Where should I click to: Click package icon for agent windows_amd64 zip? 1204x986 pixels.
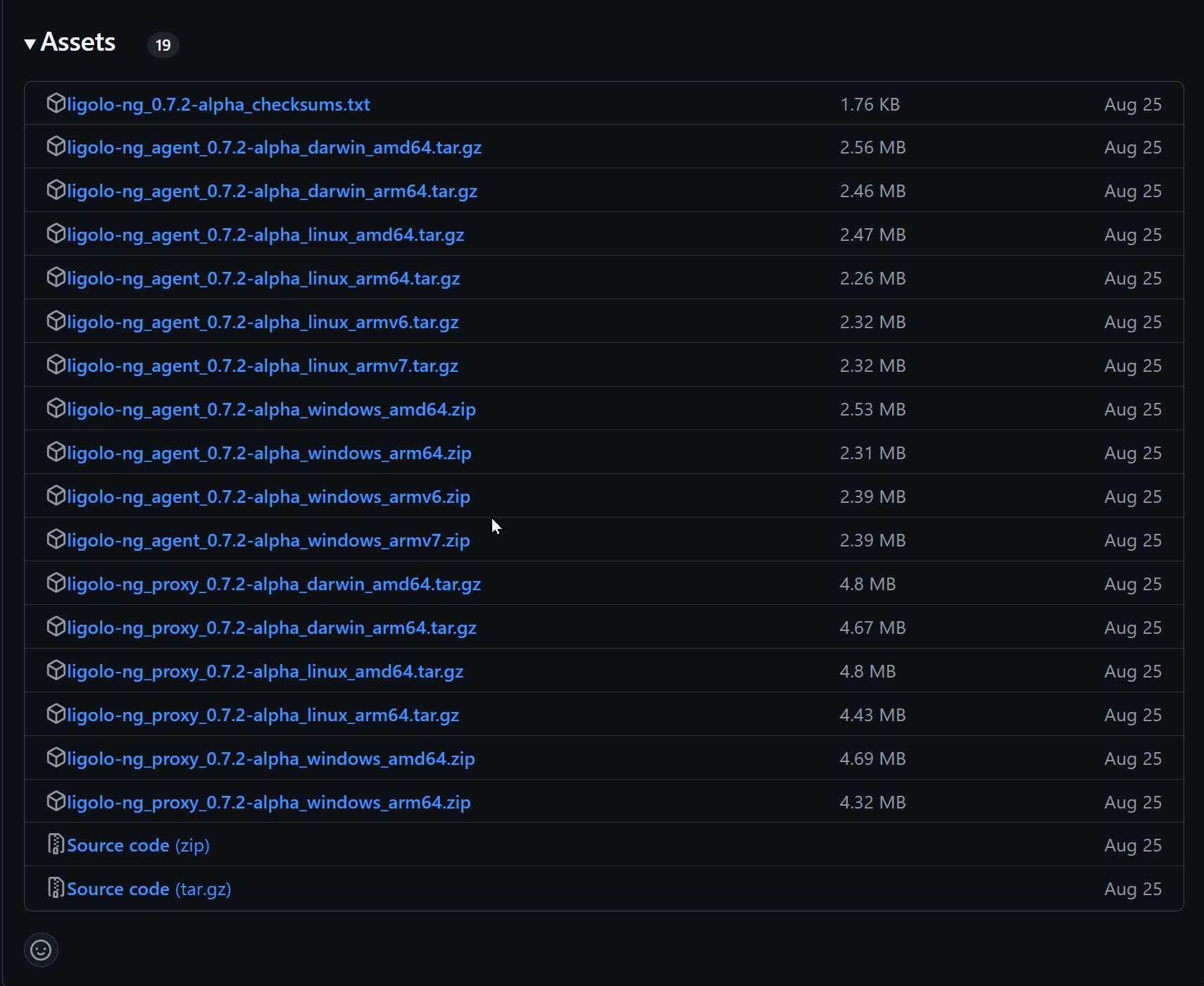click(x=56, y=408)
